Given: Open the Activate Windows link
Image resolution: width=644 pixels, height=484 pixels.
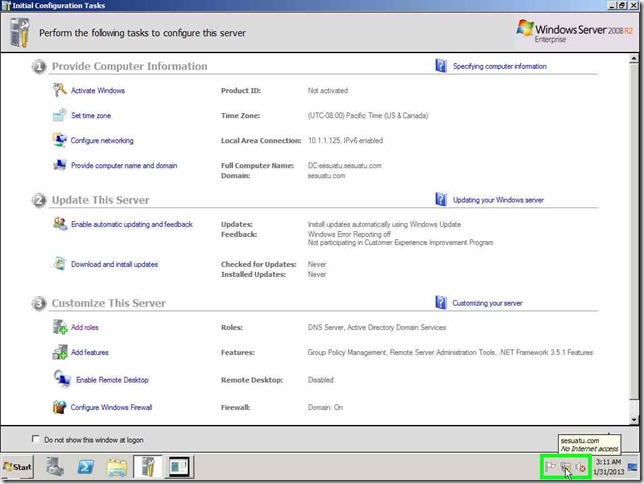Looking at the screenshot, I should [x=98, y=90].
